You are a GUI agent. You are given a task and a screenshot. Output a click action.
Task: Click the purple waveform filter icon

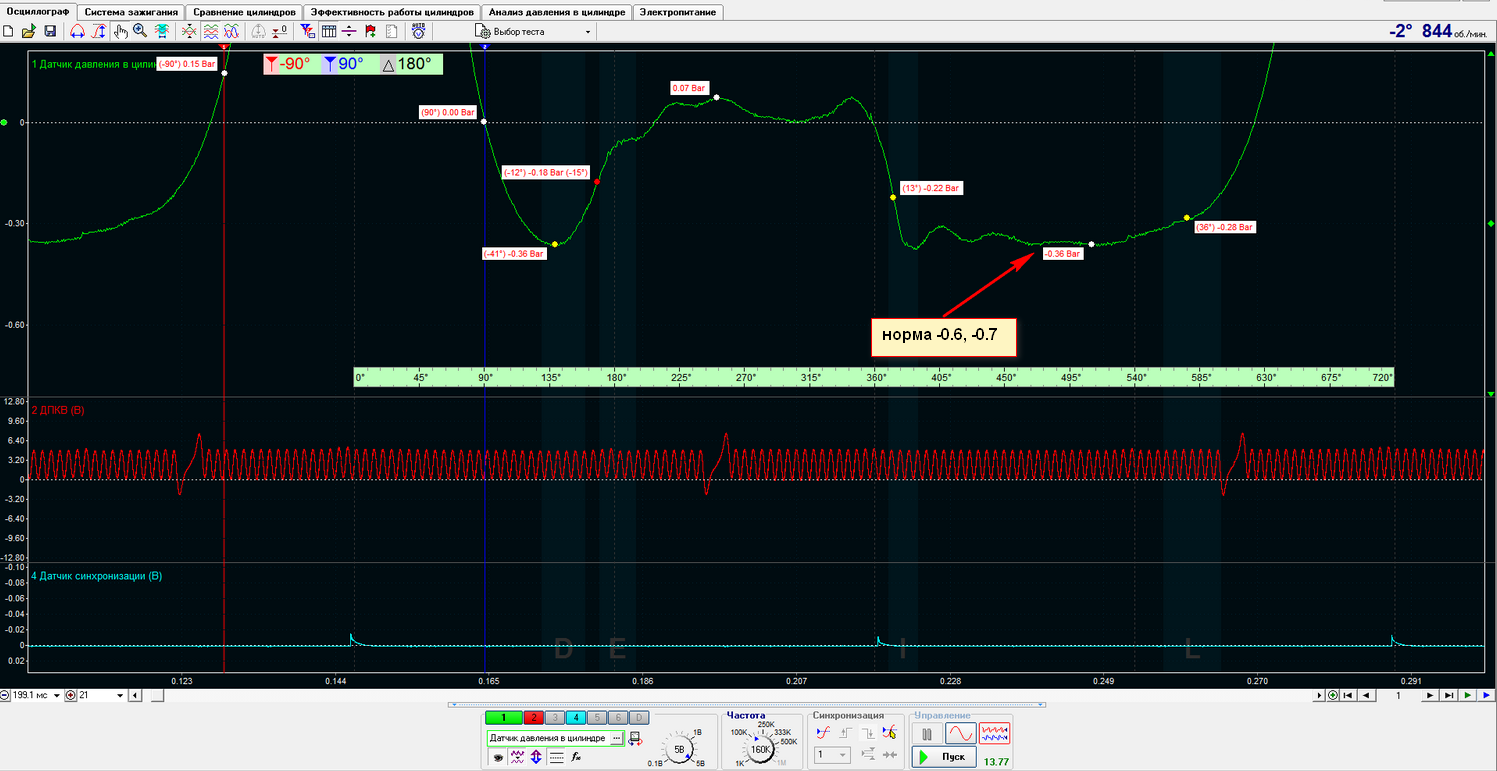(x=517, y=757)
